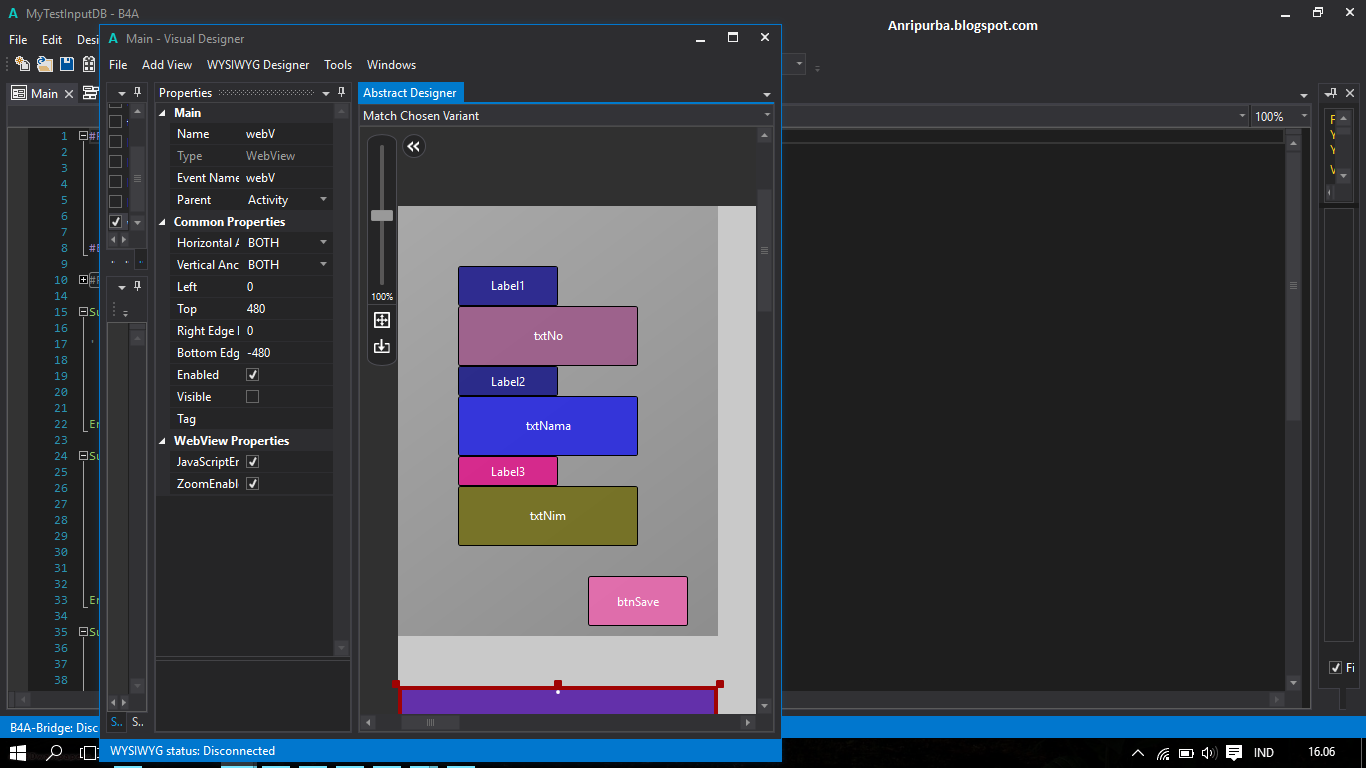Select the btnSave view in the designer

(x=638, y=601)
